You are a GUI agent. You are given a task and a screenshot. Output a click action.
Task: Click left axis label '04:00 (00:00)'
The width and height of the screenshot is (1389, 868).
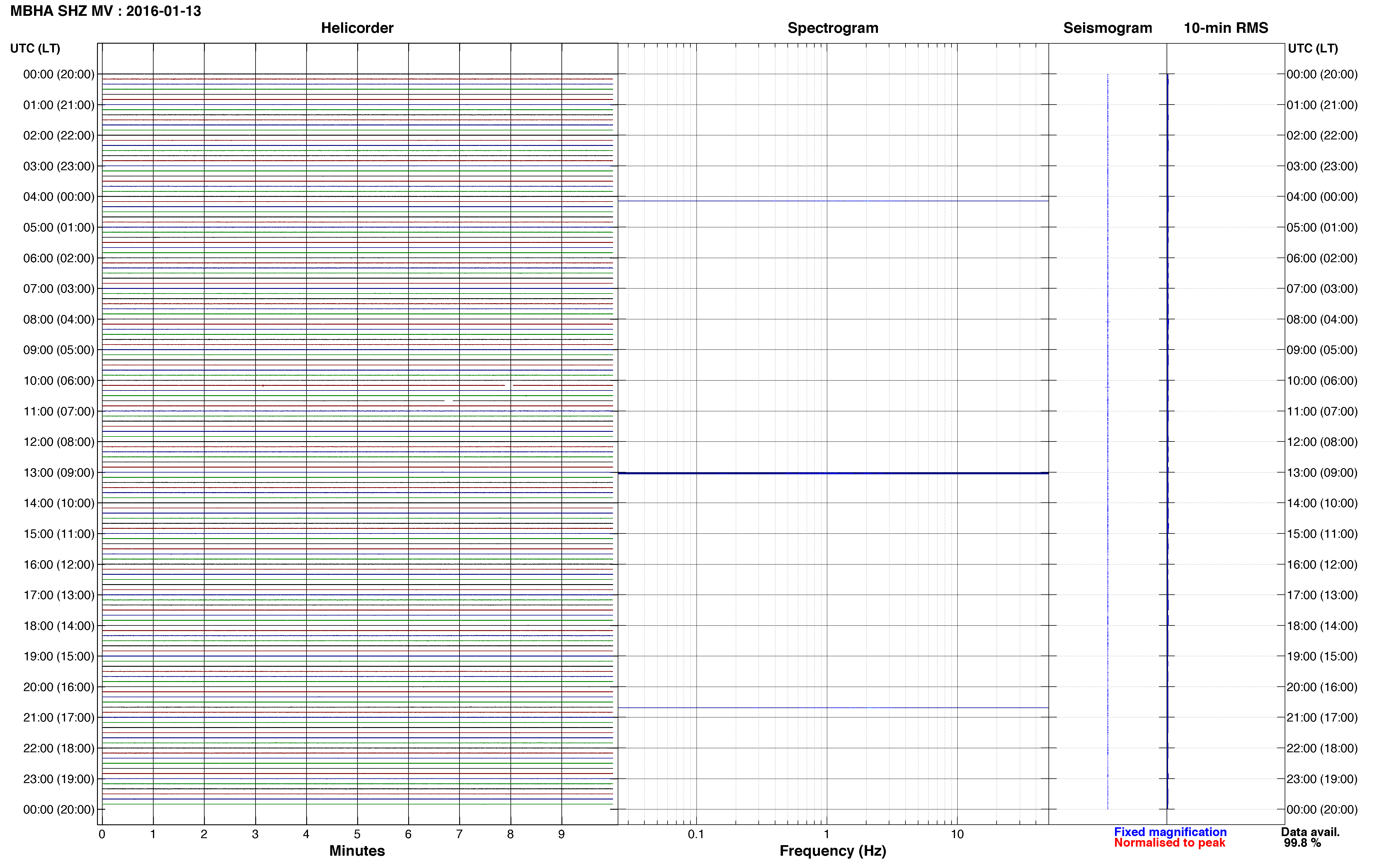tap(59, 197)
